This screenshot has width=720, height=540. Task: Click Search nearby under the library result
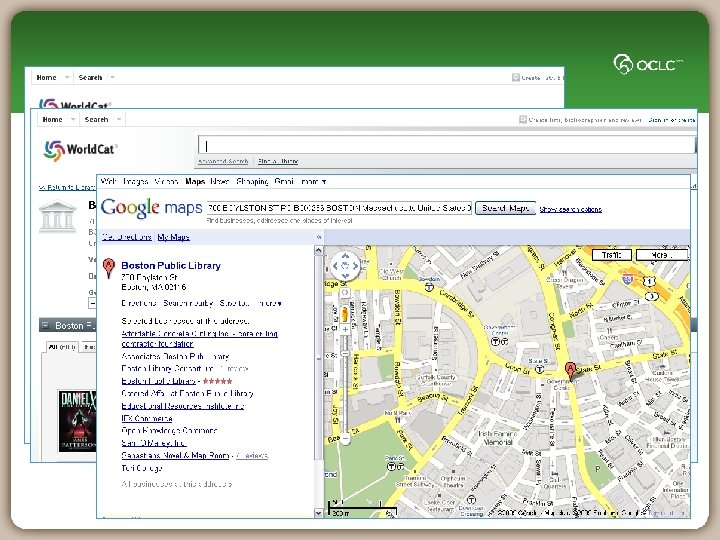188,303
